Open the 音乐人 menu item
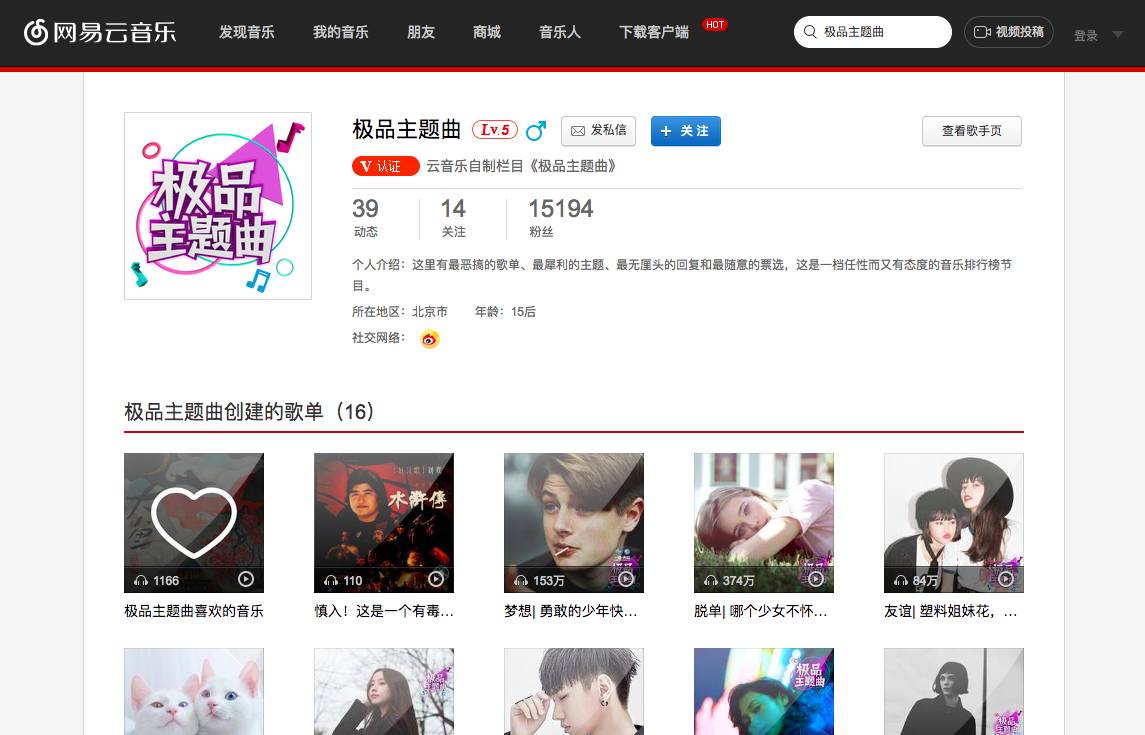Screen dimensions: 1145x735 point(559,32)
